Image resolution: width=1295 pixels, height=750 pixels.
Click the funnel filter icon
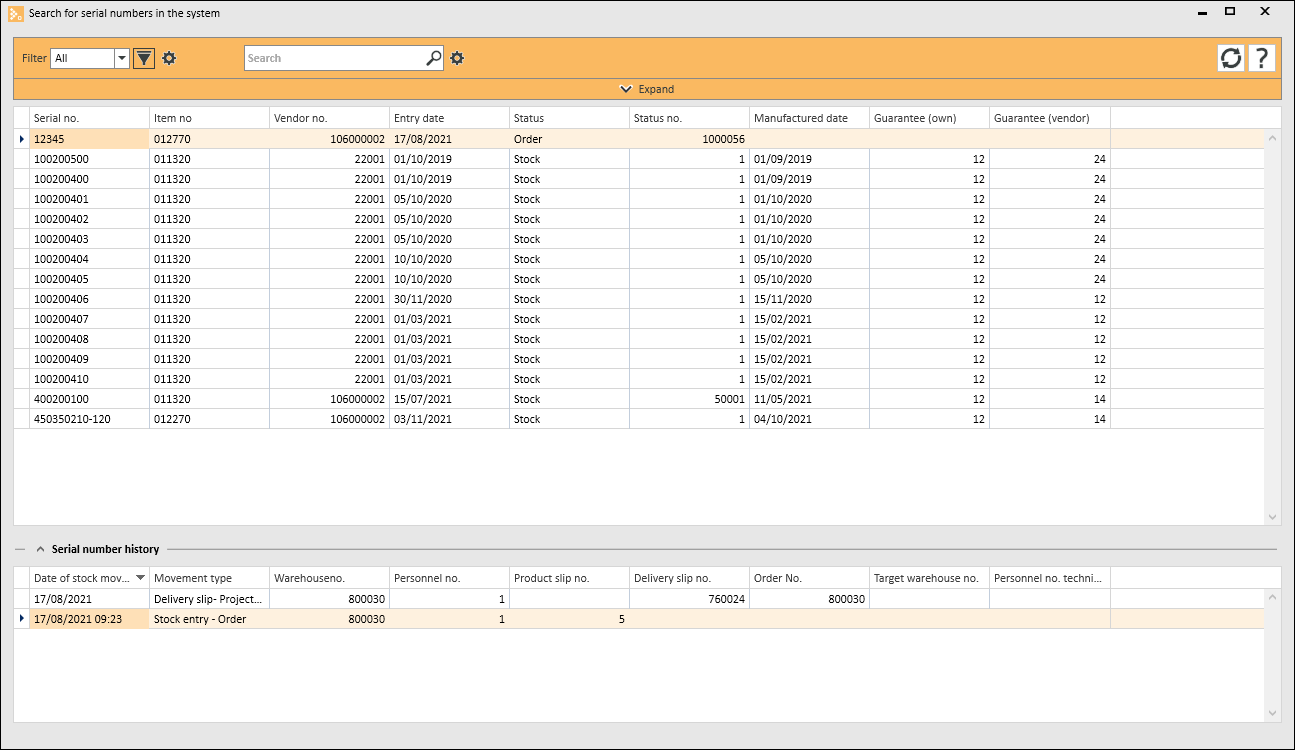click(144, 58)
